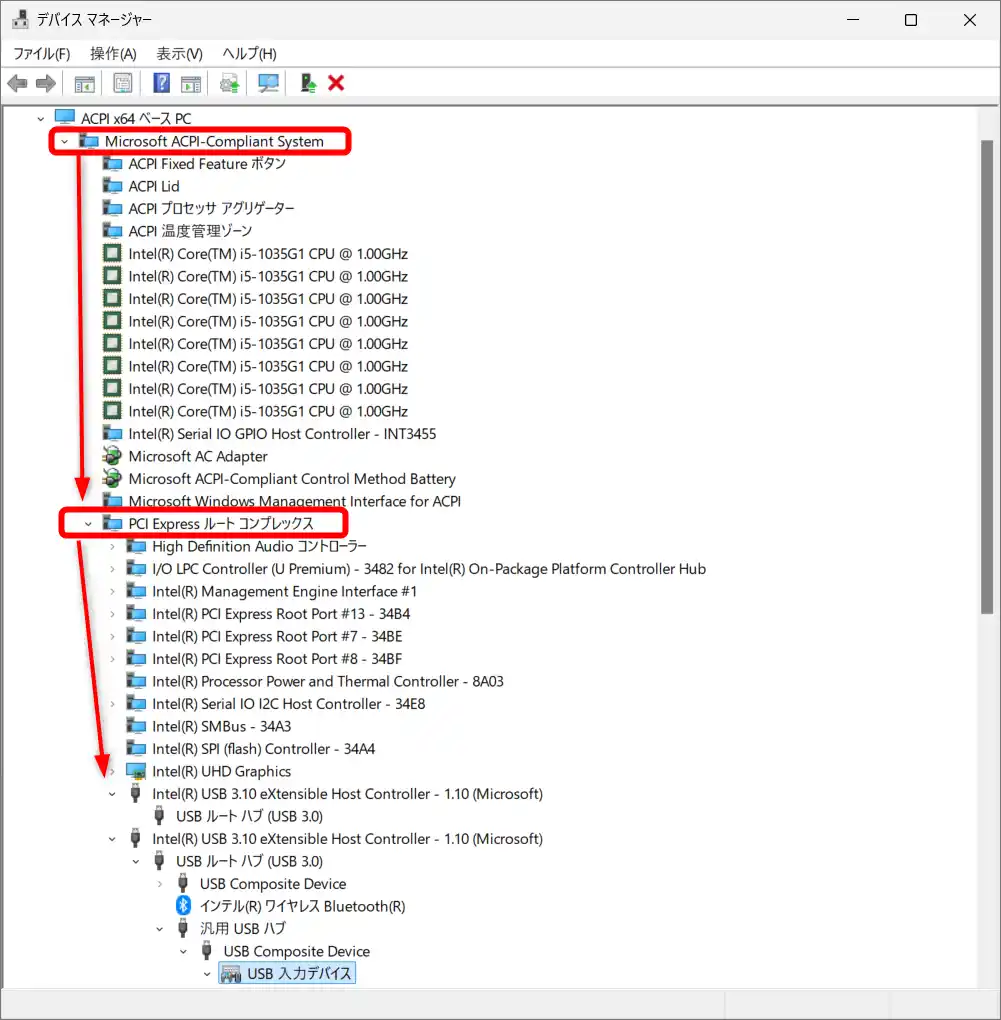Collapse the Microsoft ACPI-Compliant System node

coord(65,142)
